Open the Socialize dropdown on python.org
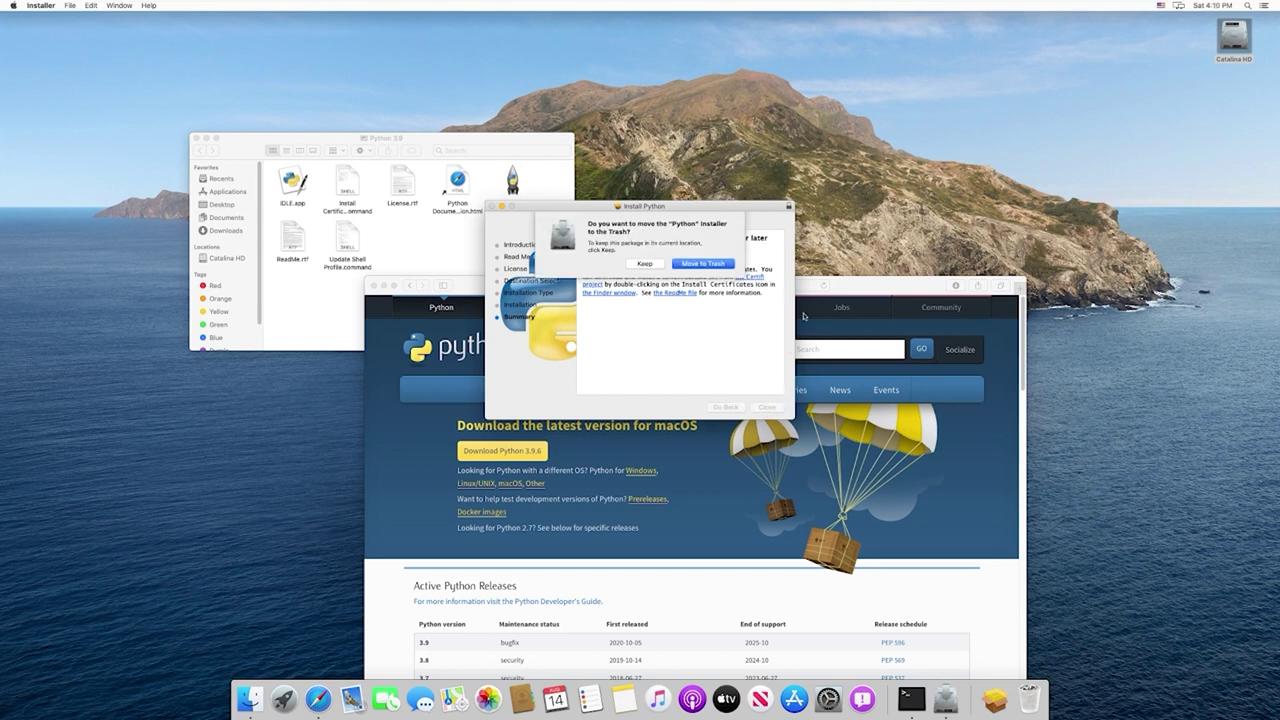Screen dimensions: 1280x720 pos(959,350)
